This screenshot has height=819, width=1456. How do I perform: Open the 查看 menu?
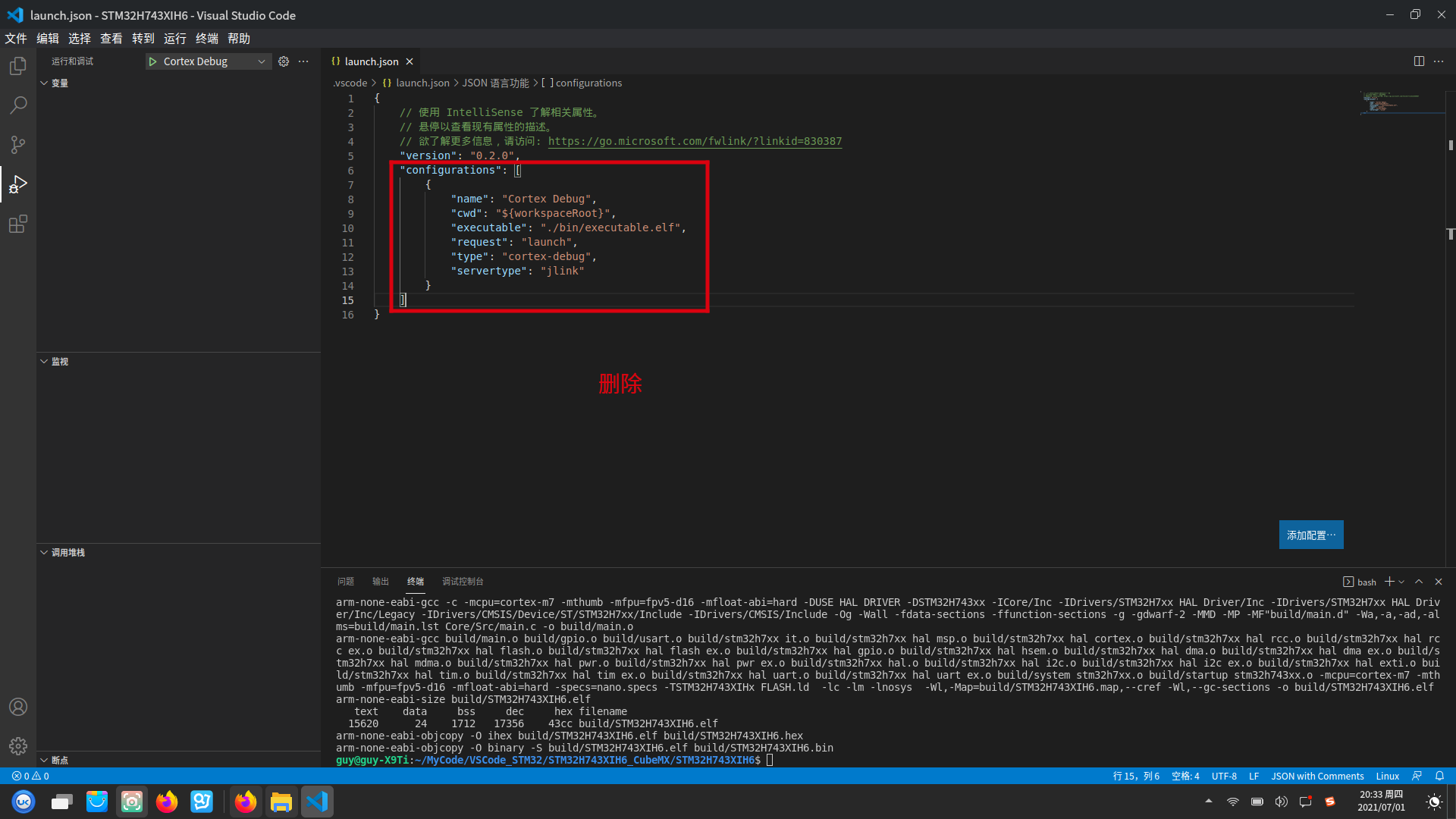tap(111, 39)
